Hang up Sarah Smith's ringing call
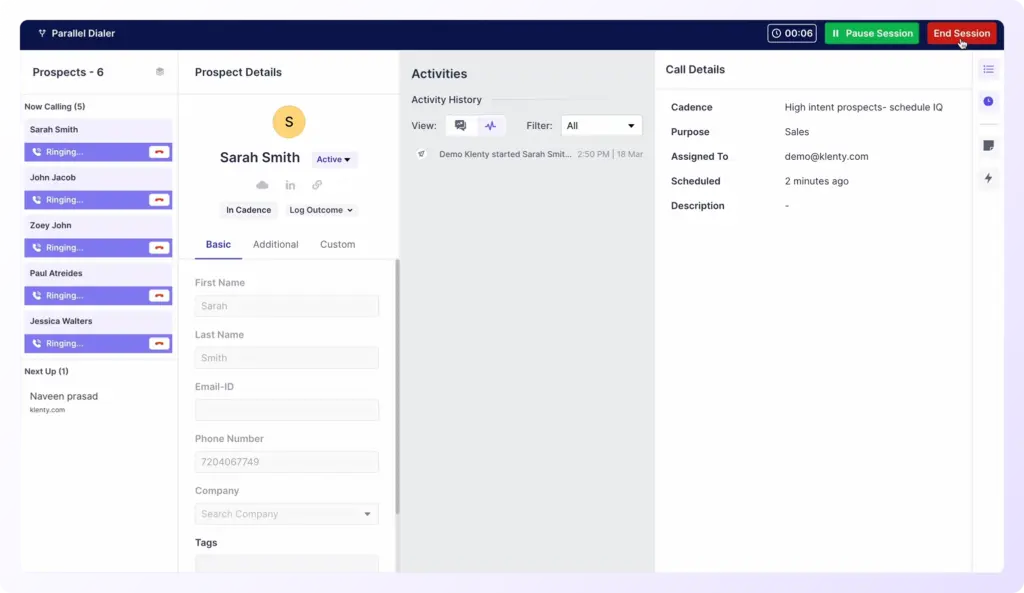Screen dimensions: 1024x593 click(x=159, y=152)
